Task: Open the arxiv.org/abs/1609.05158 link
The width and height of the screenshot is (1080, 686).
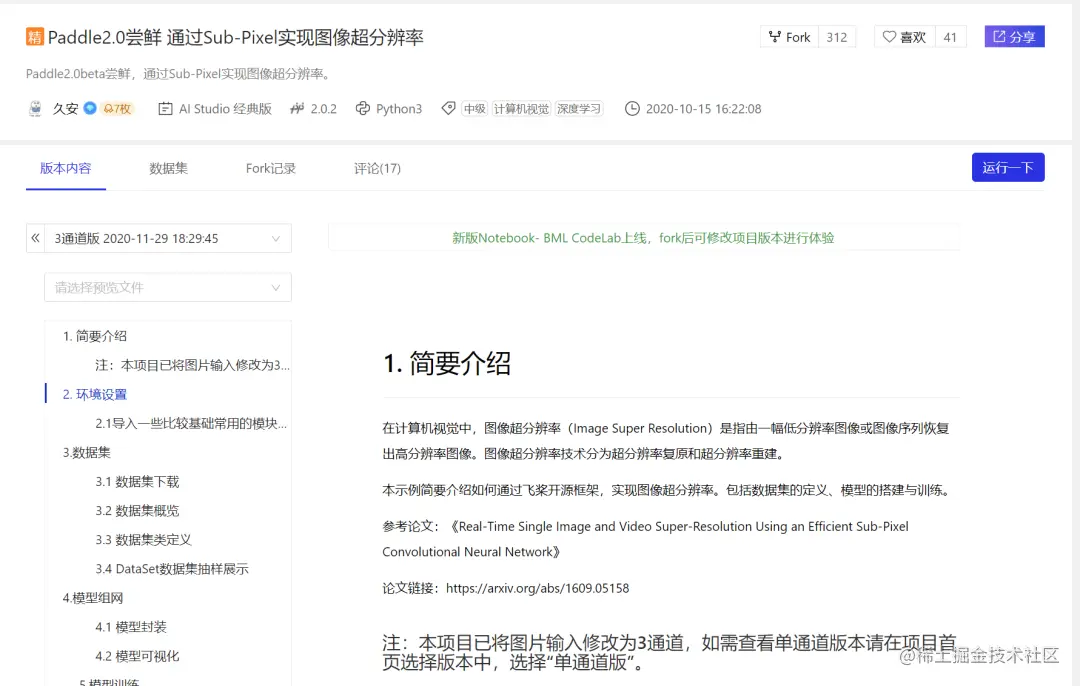Action: (537, 588)
